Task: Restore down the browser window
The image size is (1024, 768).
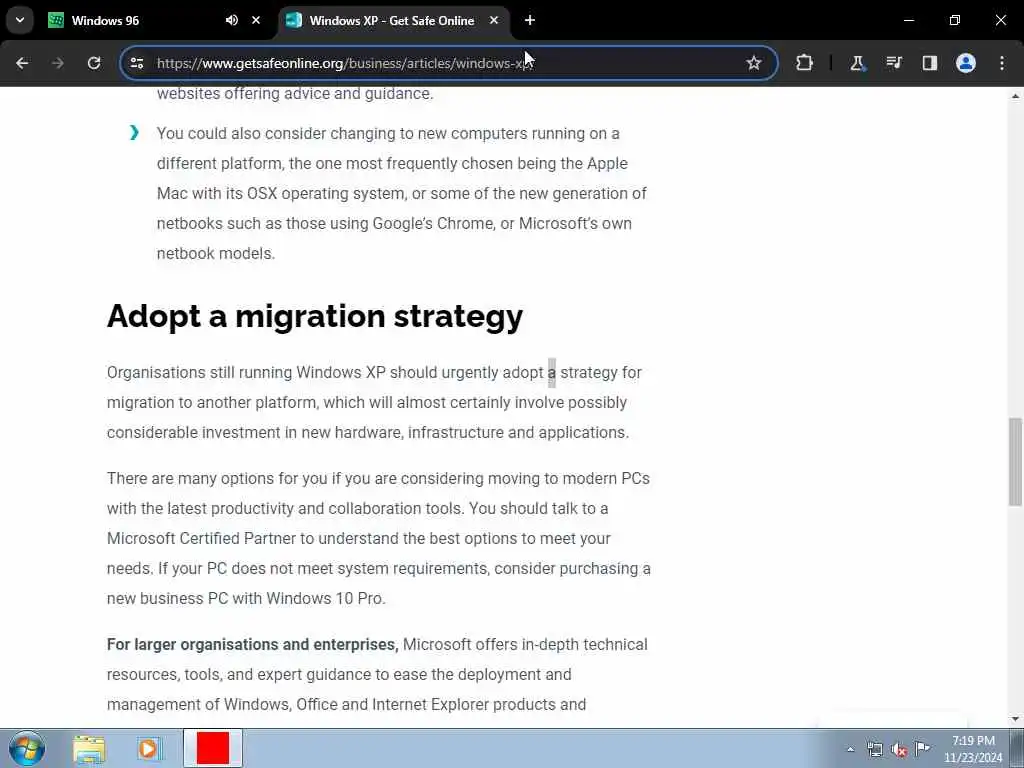Action: click(x=955, y=20)
